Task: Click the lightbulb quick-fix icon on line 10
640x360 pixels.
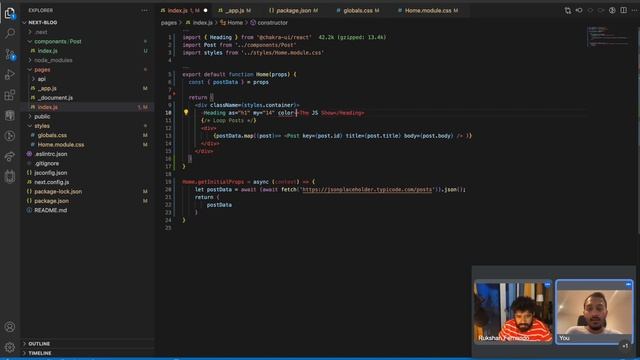Action: click(186, 112)
